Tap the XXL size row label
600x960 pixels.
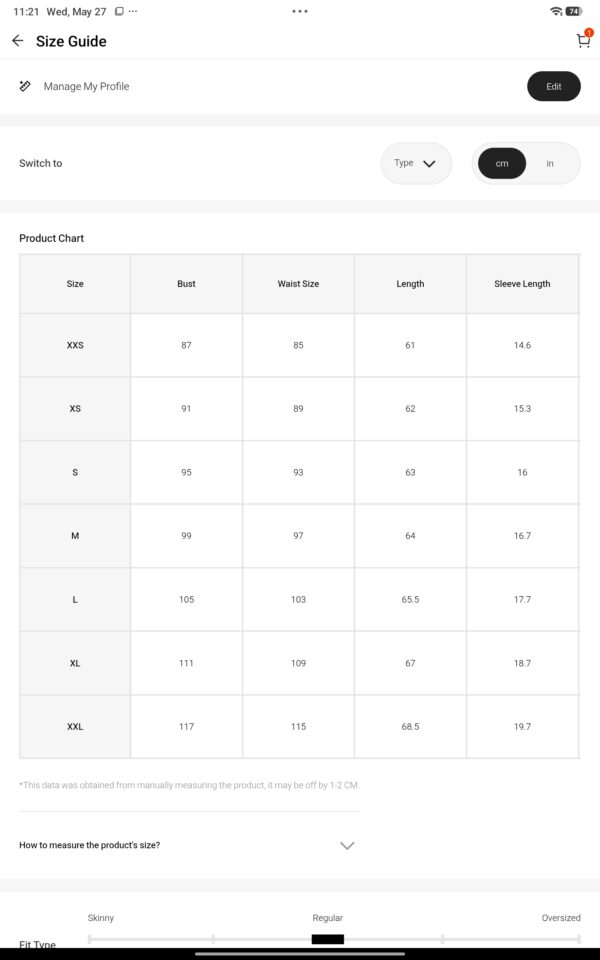pos(75,727)
